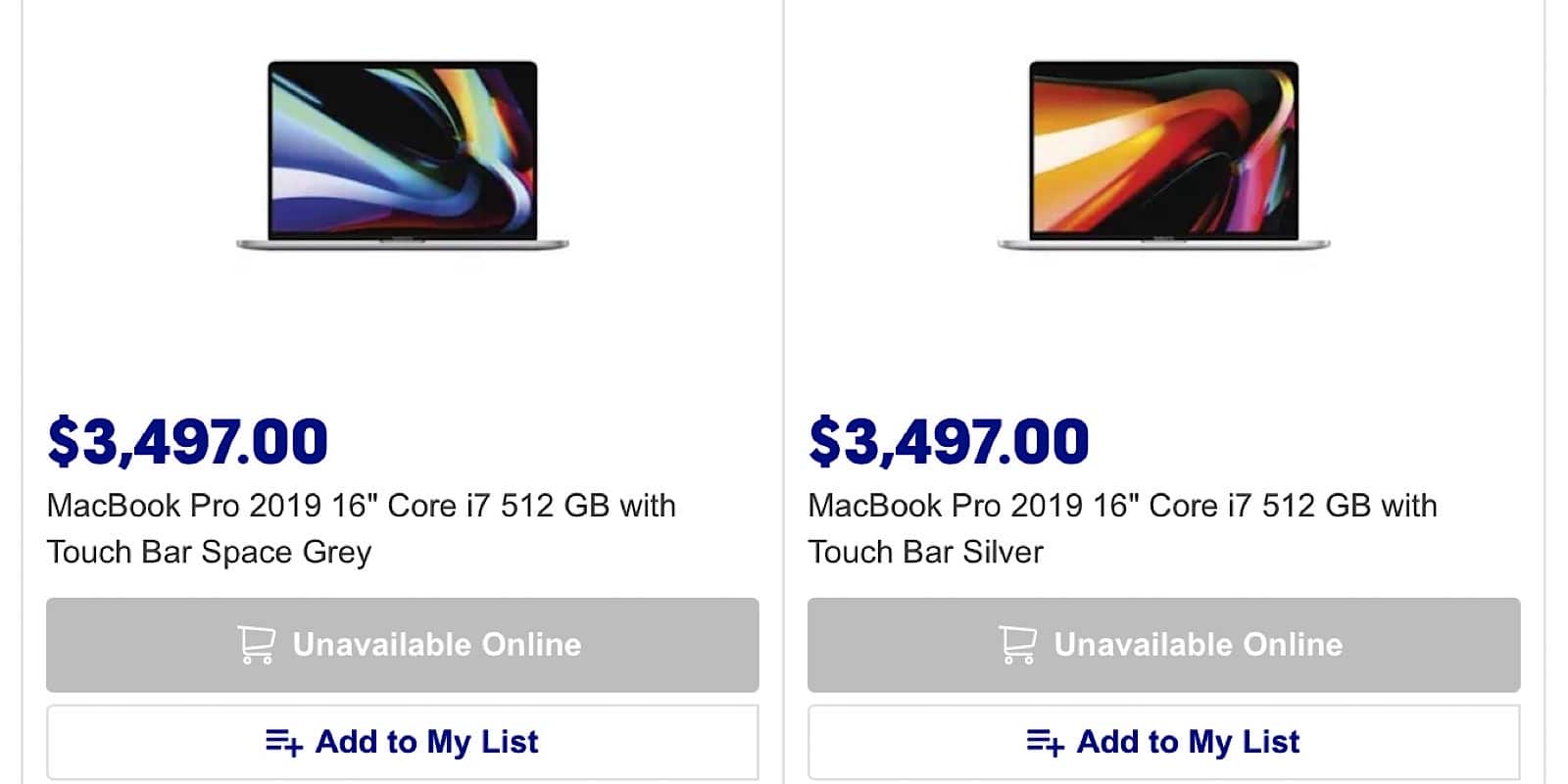This screenshot has width=1568, height=784.
Task: Click Unavailable Online for the Silver MacBook
Action: [1163, 645]
